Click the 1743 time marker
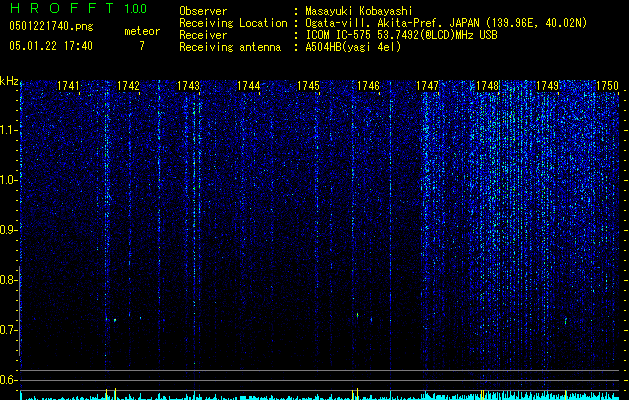 [x=188, y=86]
